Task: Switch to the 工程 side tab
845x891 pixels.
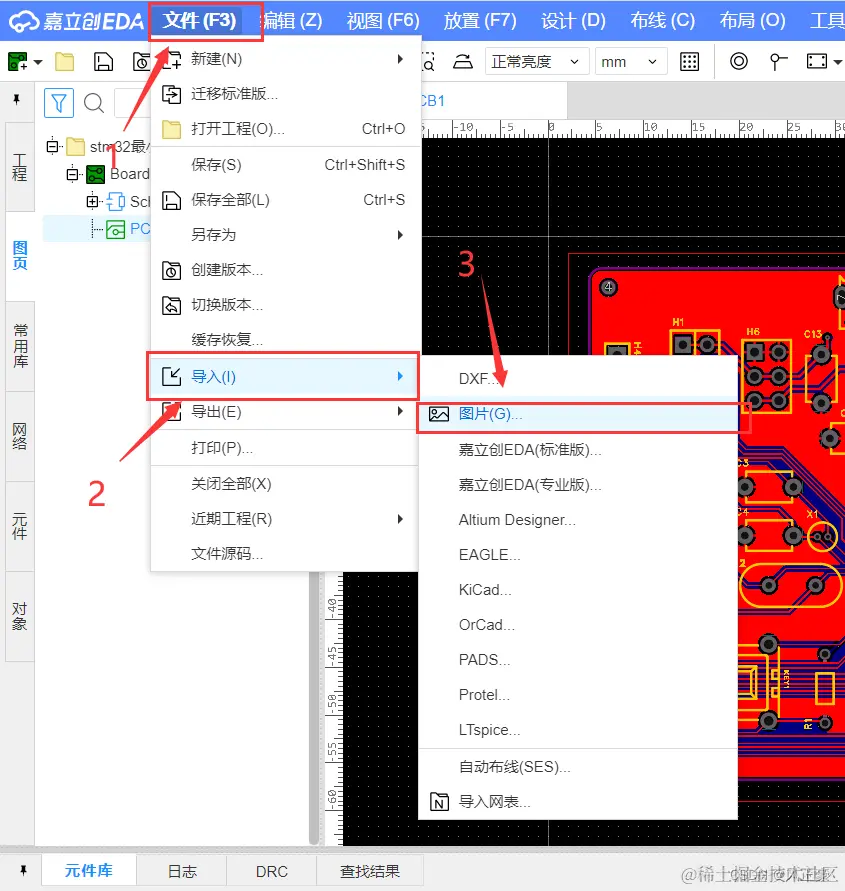Action: [20, 167]
